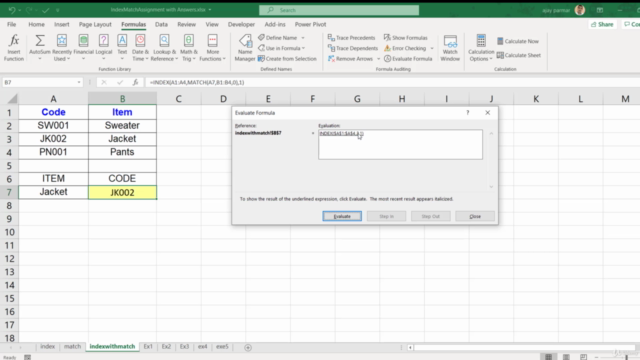Click the user account avatar
The image size is (640, 360).
tap(580, 10)
